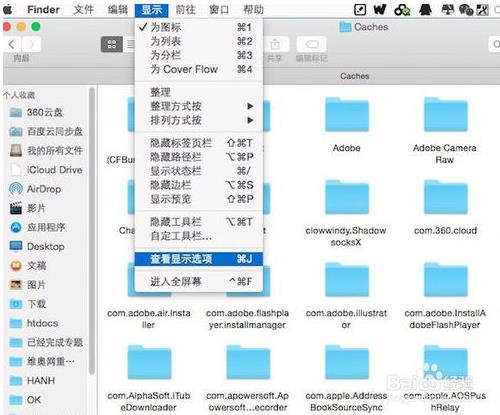The height and width of the screenshot is (415, 500).
Task: Open iCloud Drive in sidebar
Action: point(46,170)
